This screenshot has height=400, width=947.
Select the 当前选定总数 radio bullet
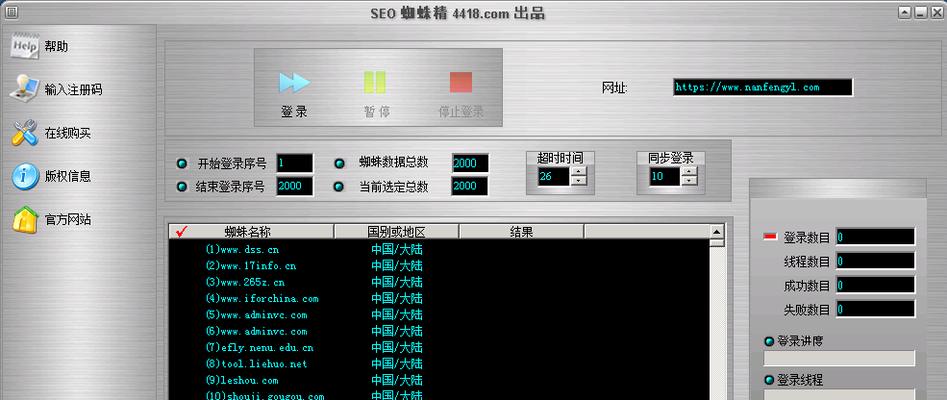(x=339, y=187)
